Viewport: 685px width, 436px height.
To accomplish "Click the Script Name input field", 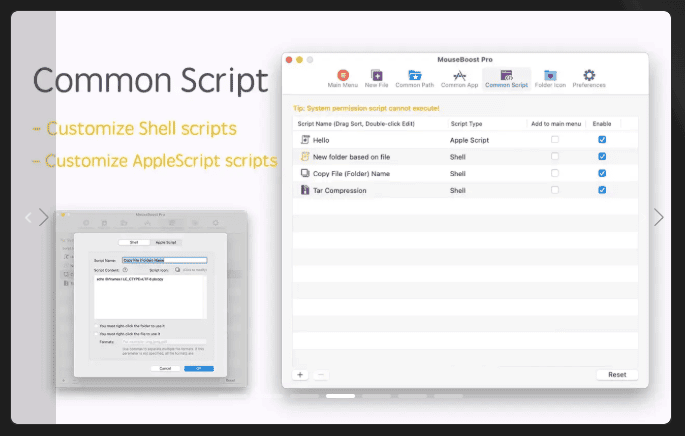I will [164, 260].
